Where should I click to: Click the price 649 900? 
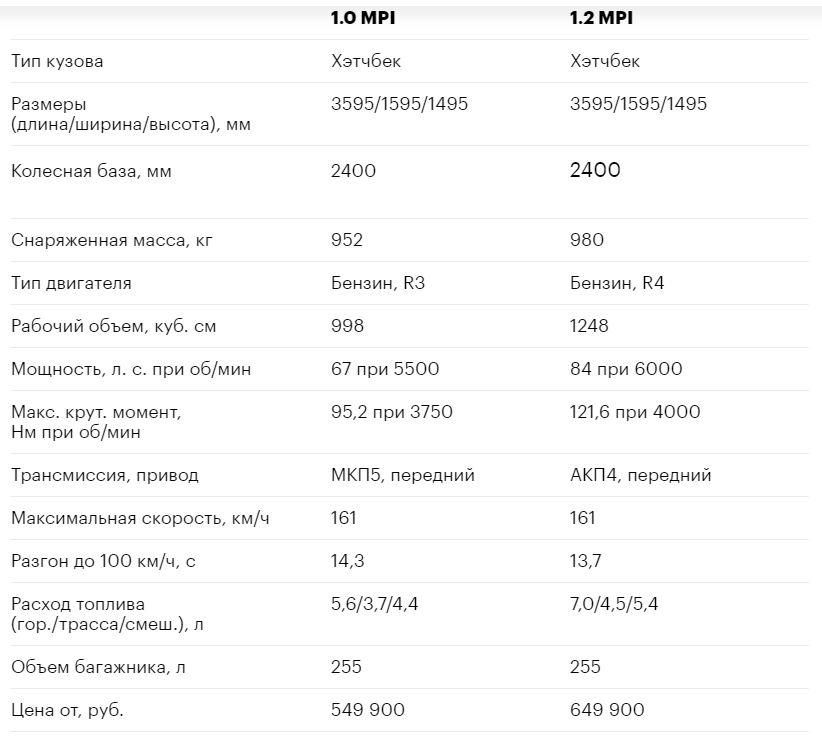(607, 710)
